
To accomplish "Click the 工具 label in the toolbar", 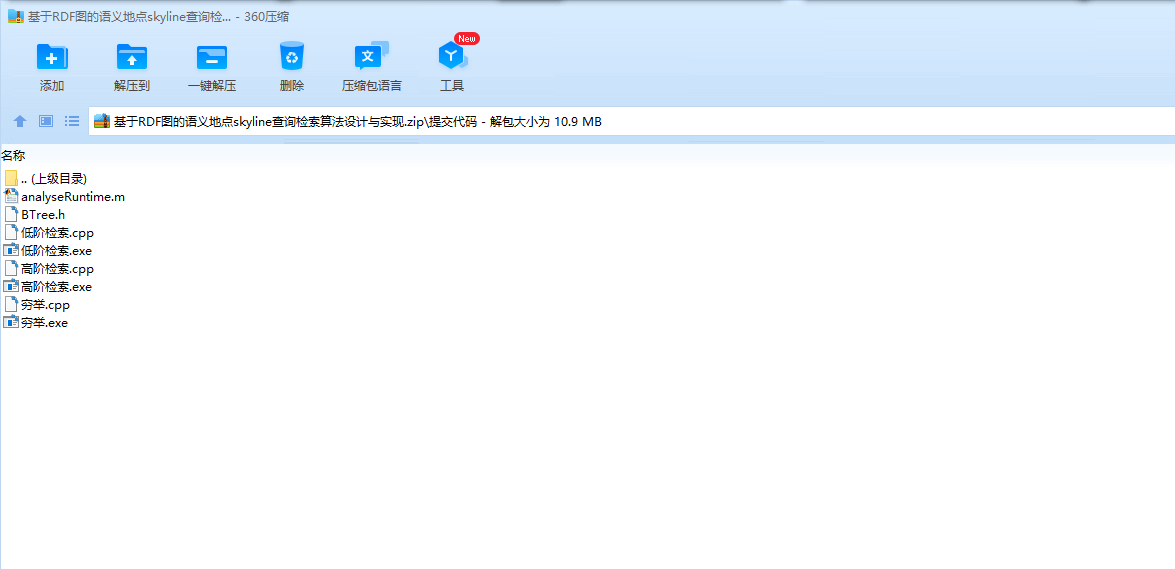I will tap(452, 85).
